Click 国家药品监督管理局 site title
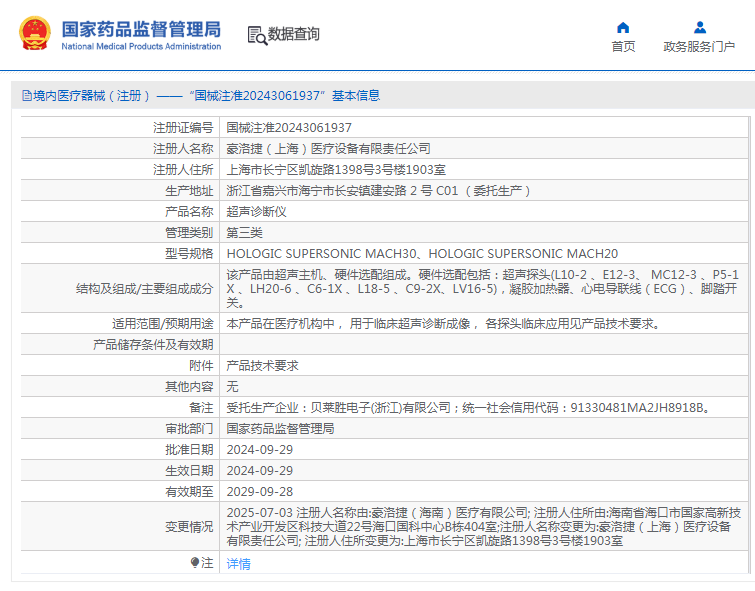 point(141,29)
